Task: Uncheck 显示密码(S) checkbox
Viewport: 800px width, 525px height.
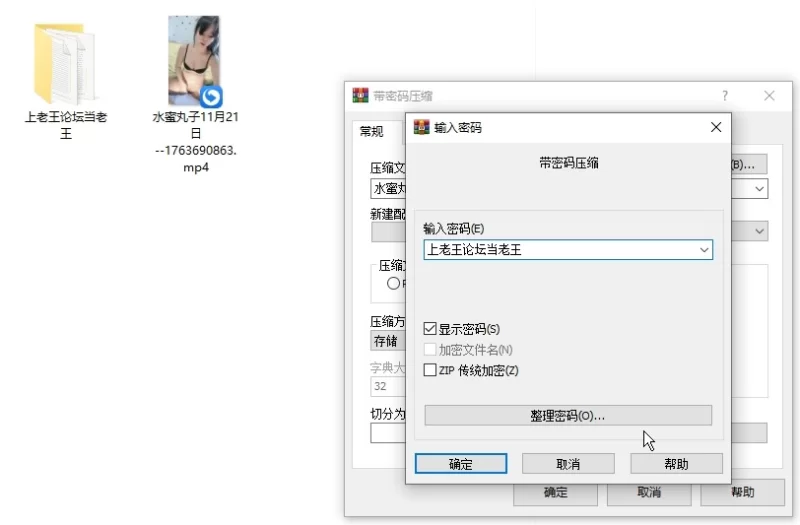Action: [430, 329]
